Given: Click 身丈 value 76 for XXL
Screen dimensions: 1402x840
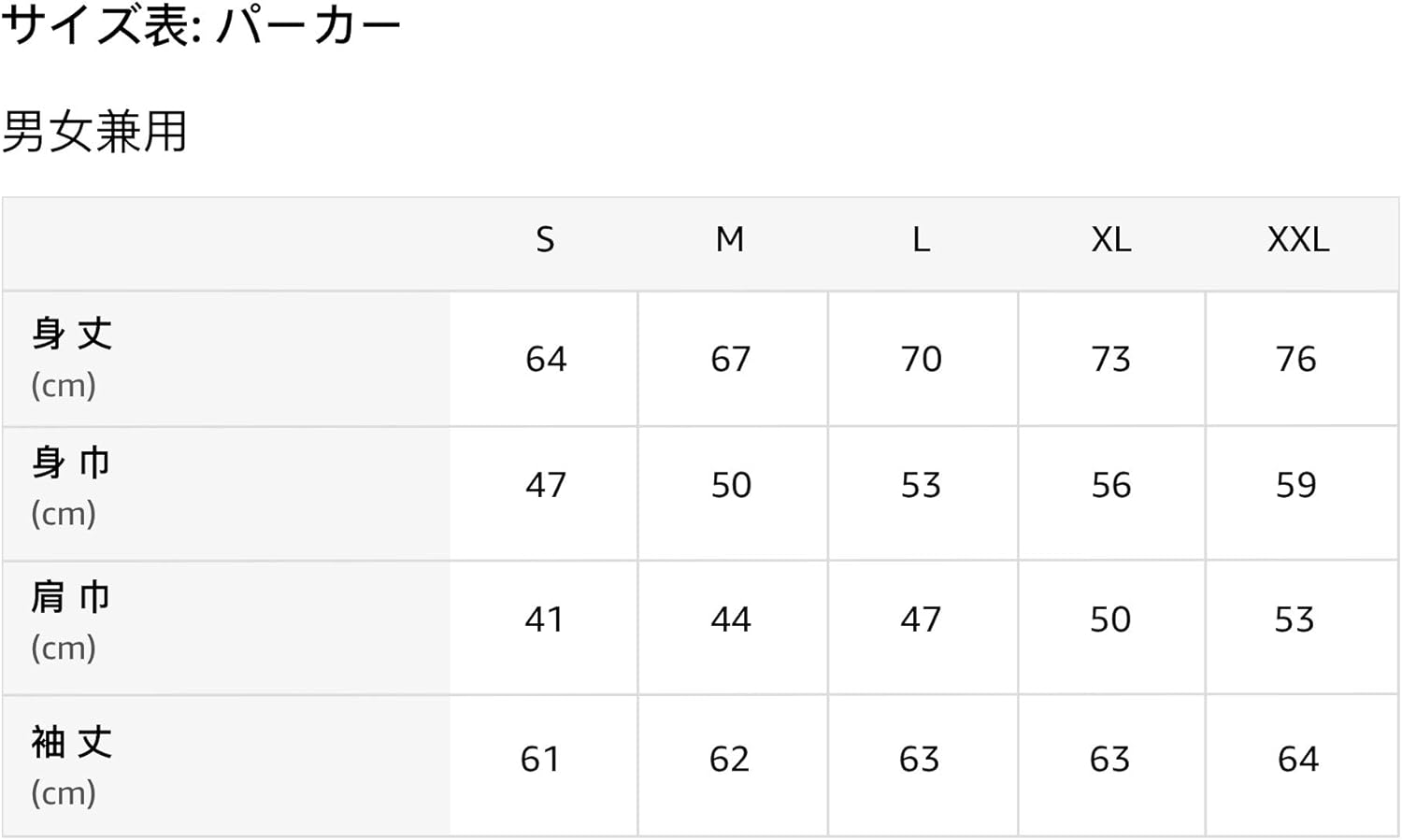Looking at the screenshot, I should pyautogui.click(x=1296, y=359).
